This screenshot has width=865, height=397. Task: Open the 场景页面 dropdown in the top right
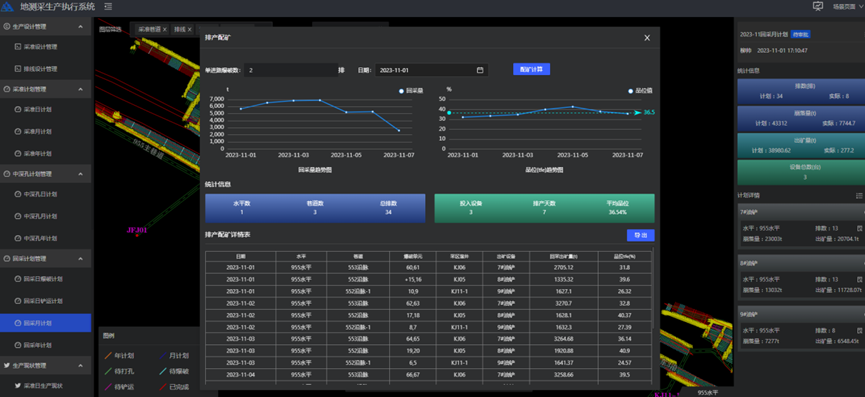pos(848,7)
